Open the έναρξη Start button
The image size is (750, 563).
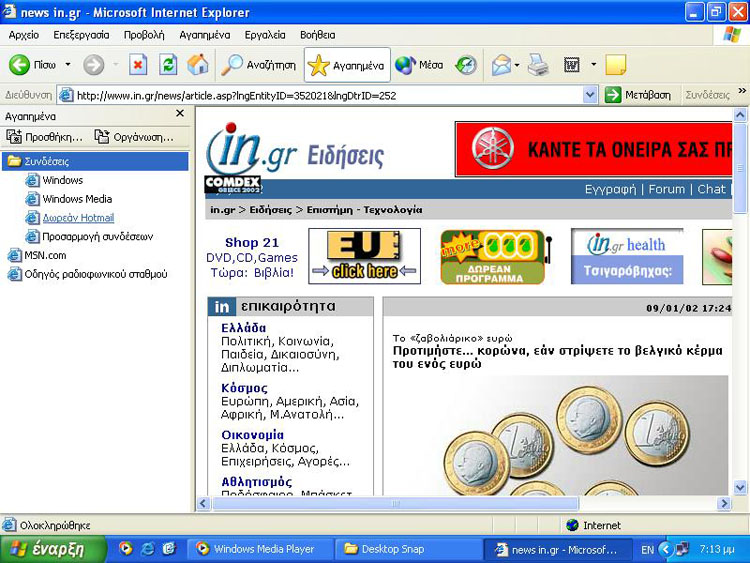tap(52, 549)
